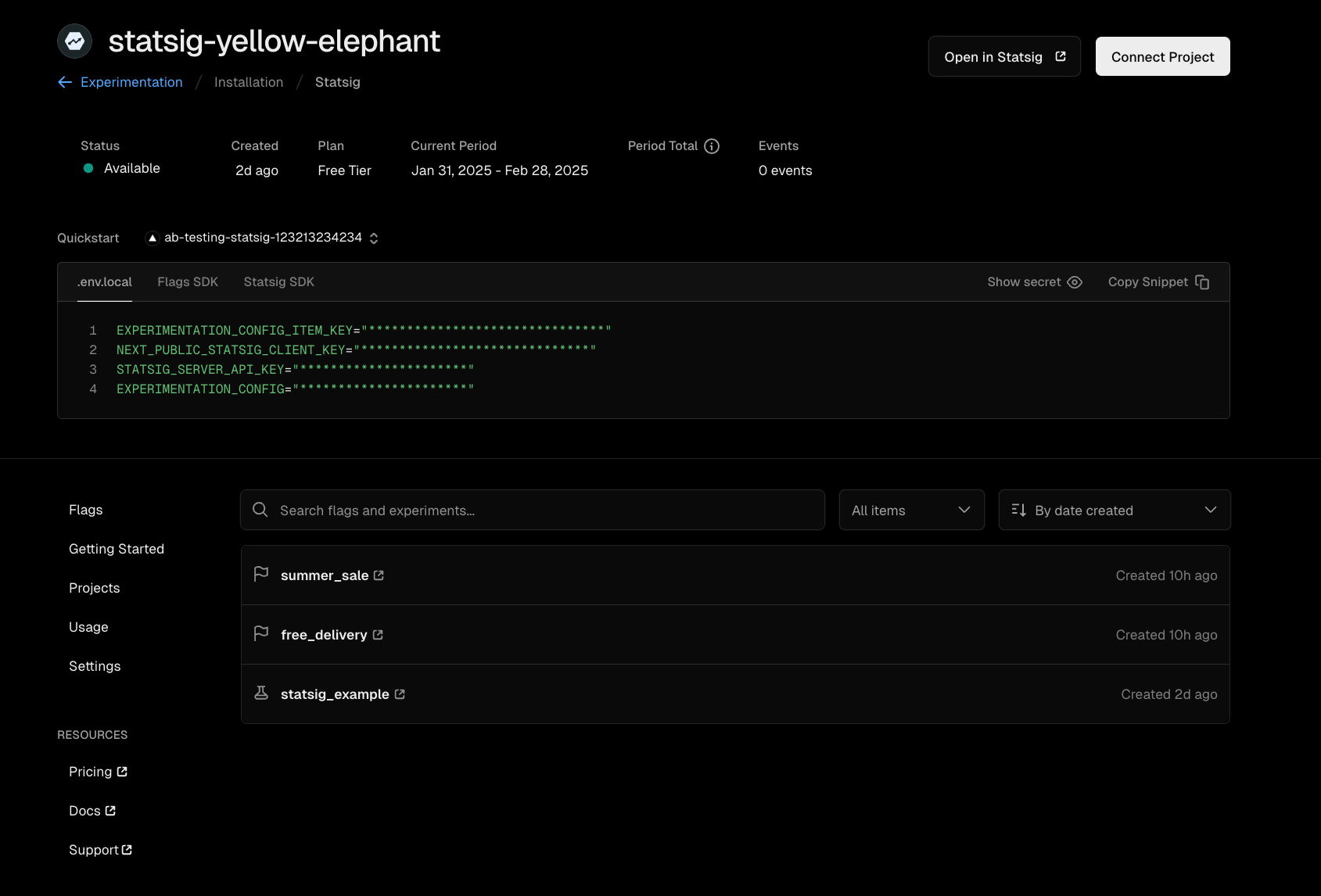Click the magnifier icon in the search bar
This screenshot has width=1321, height=896.
pos(259,509)
